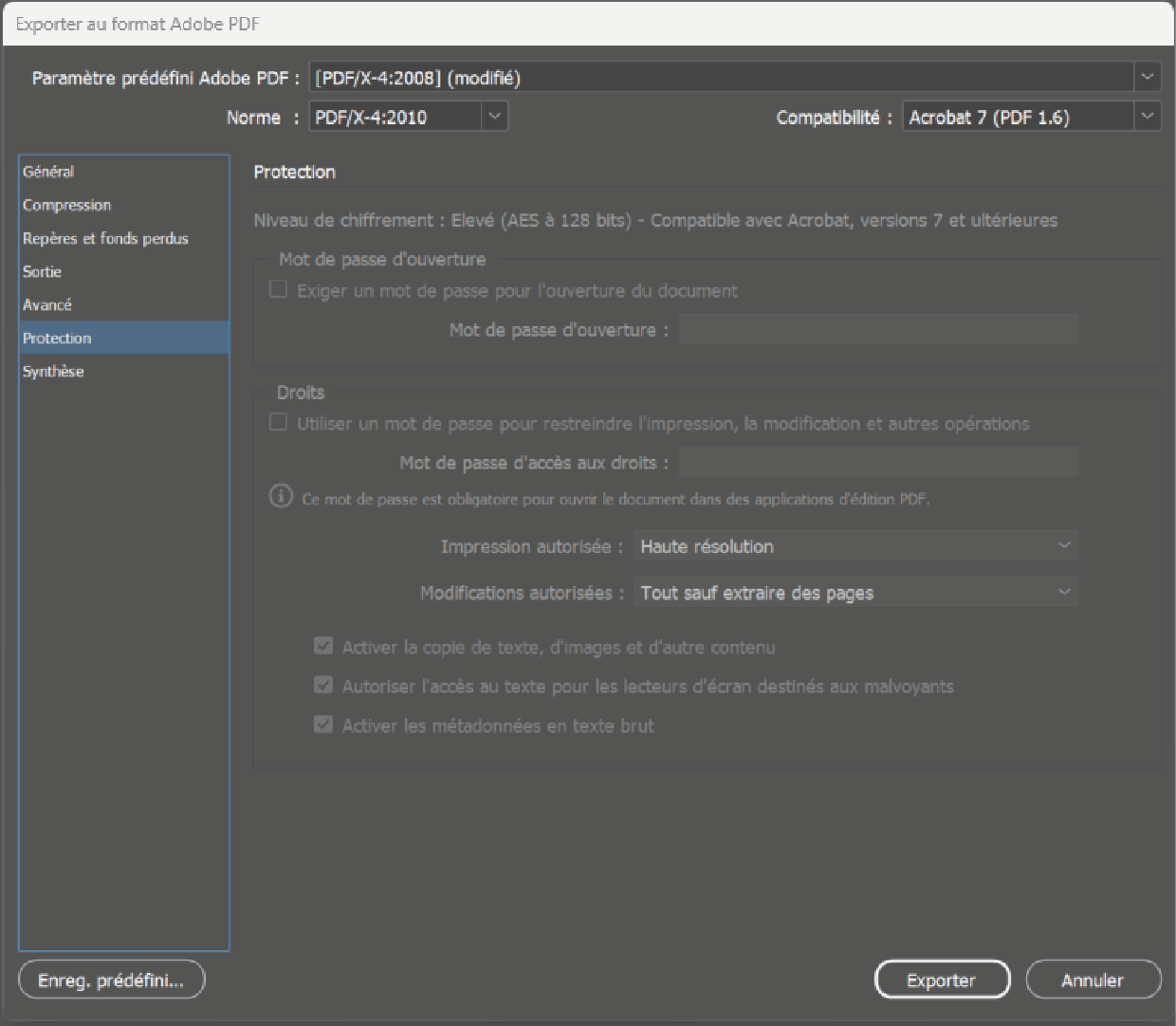Click the info icon beside password note
The width and height of the screenshot is (1176, 1026).
pyautogui.click(x=281, y=496)
